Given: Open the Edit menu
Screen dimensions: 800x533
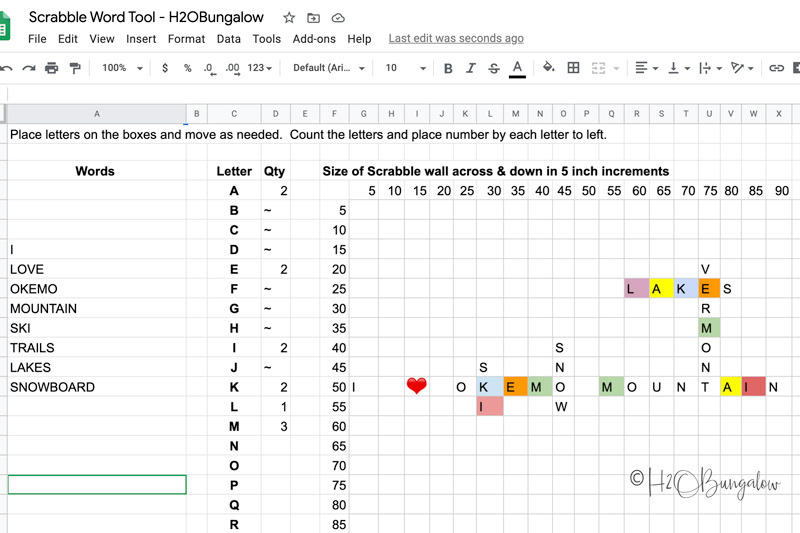Looking at the screenshot, I should (68, 39).
